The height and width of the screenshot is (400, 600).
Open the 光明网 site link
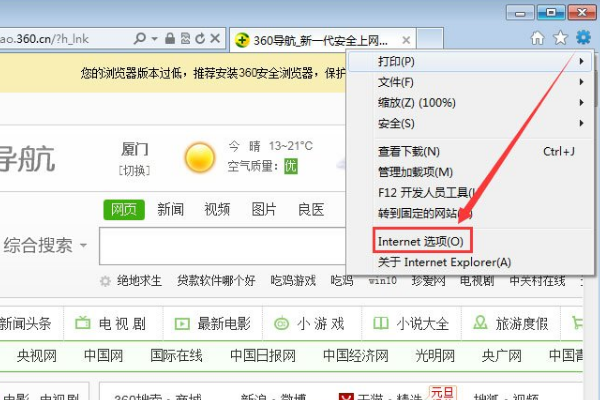click(x=435, y=356)
